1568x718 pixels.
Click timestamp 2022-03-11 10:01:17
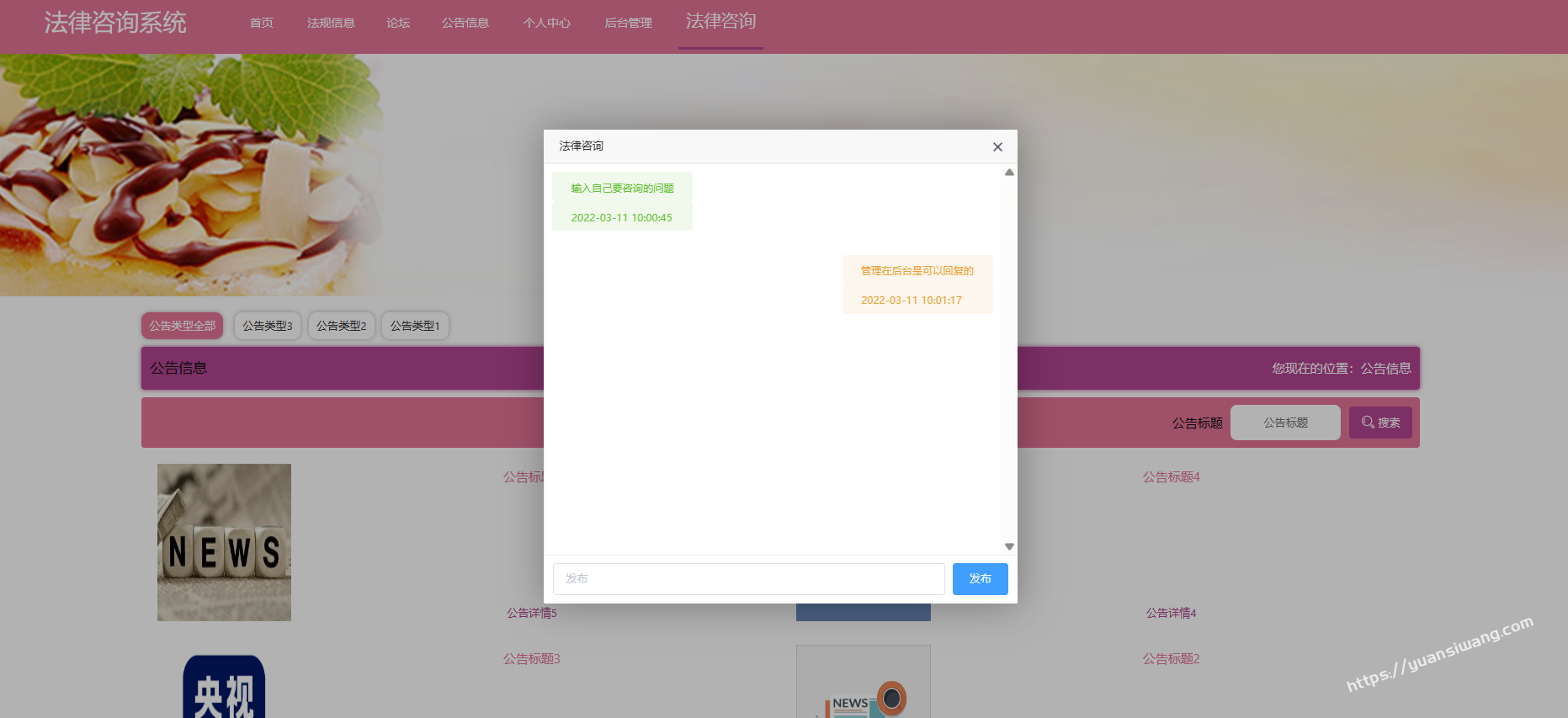point(912,300)
